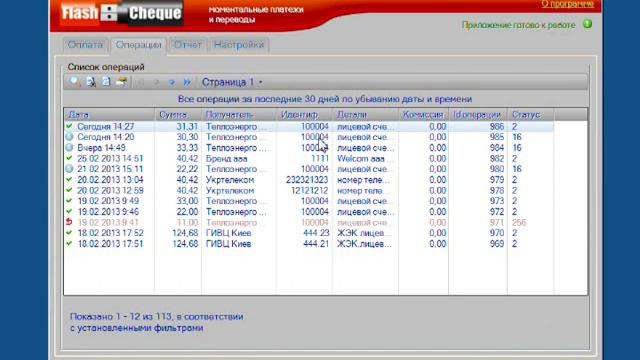This screenshot has height=360, width=640.
Task: Go to next page with single blue arrow
Action: pyautogui.click(x=171, y=82)
